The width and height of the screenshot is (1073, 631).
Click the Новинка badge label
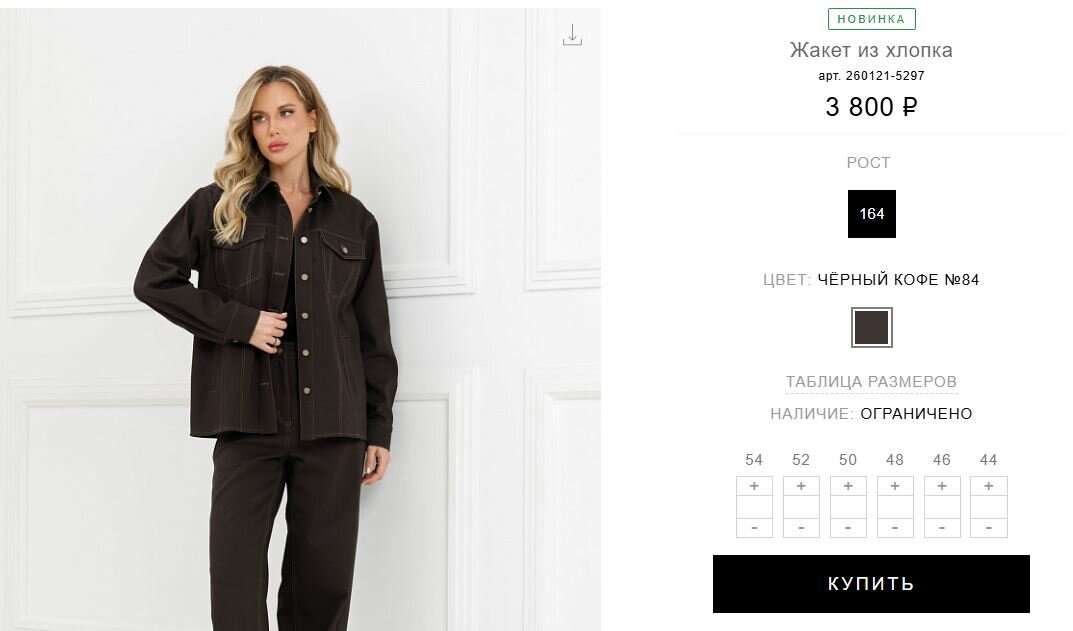tap(872, 19)
